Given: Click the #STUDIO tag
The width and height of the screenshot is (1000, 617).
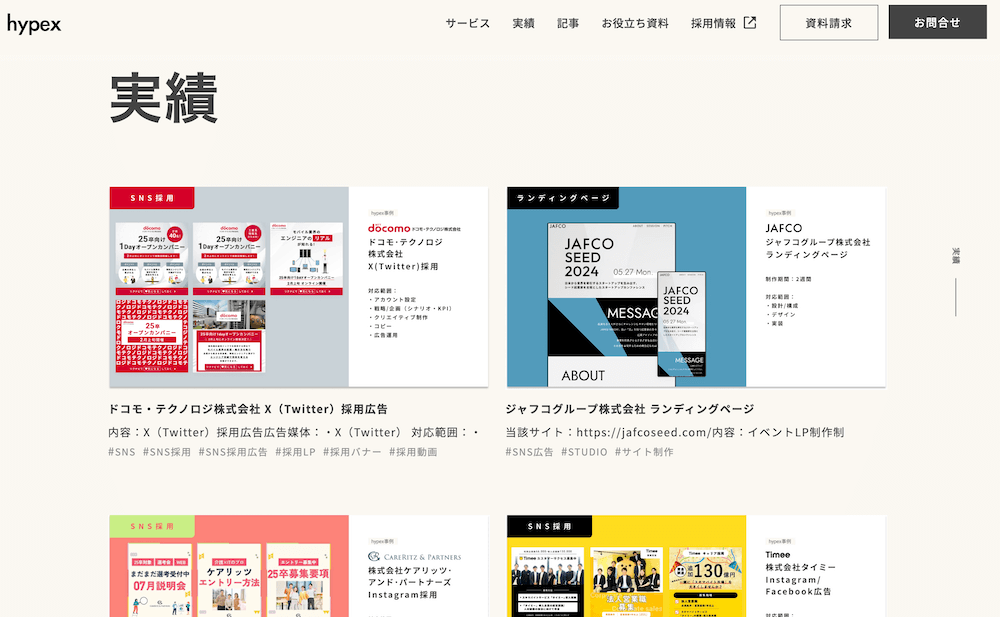Looking at the screenshot, I should [584, 452].
